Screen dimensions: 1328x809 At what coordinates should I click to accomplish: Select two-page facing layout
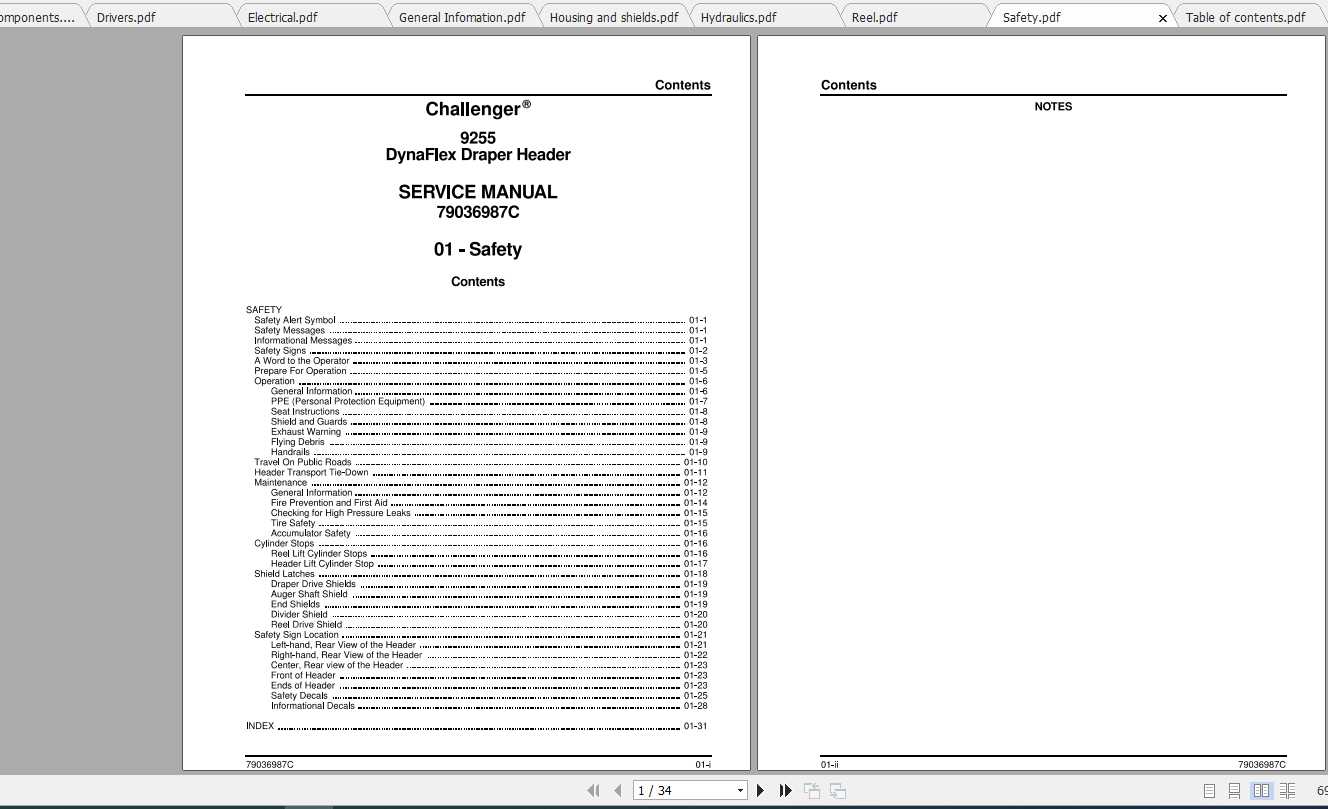click(1262, 791)
